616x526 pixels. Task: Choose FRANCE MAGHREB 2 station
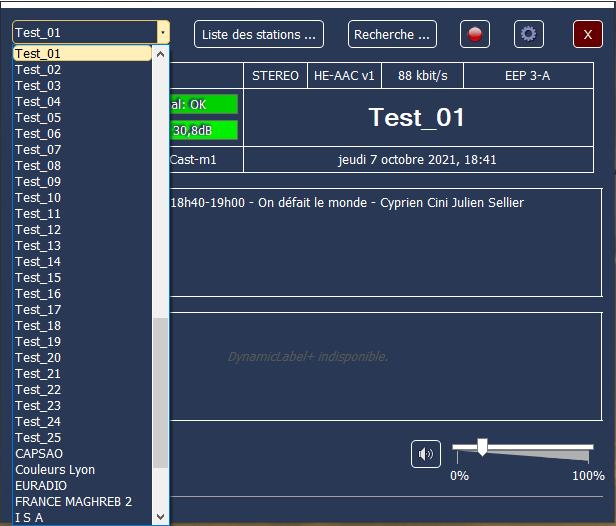82,502
